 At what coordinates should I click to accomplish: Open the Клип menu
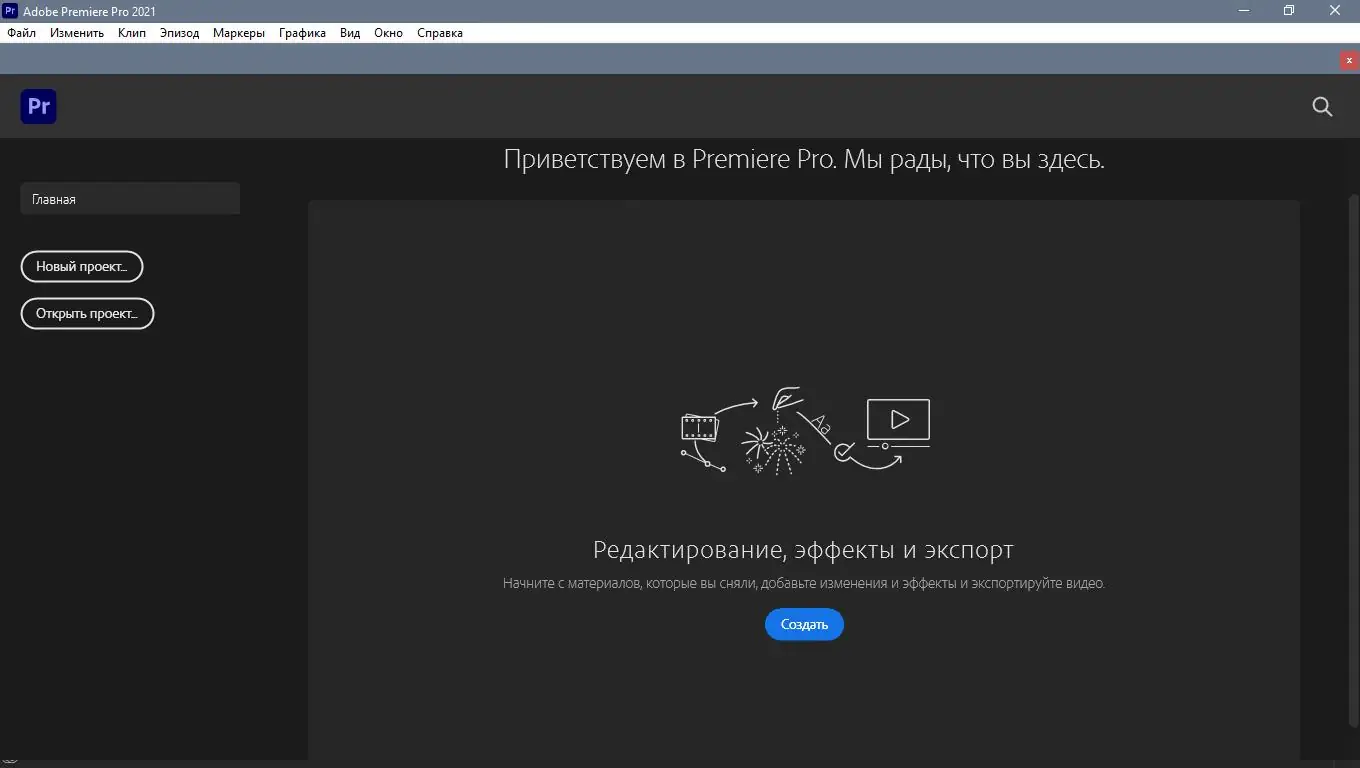131,32
